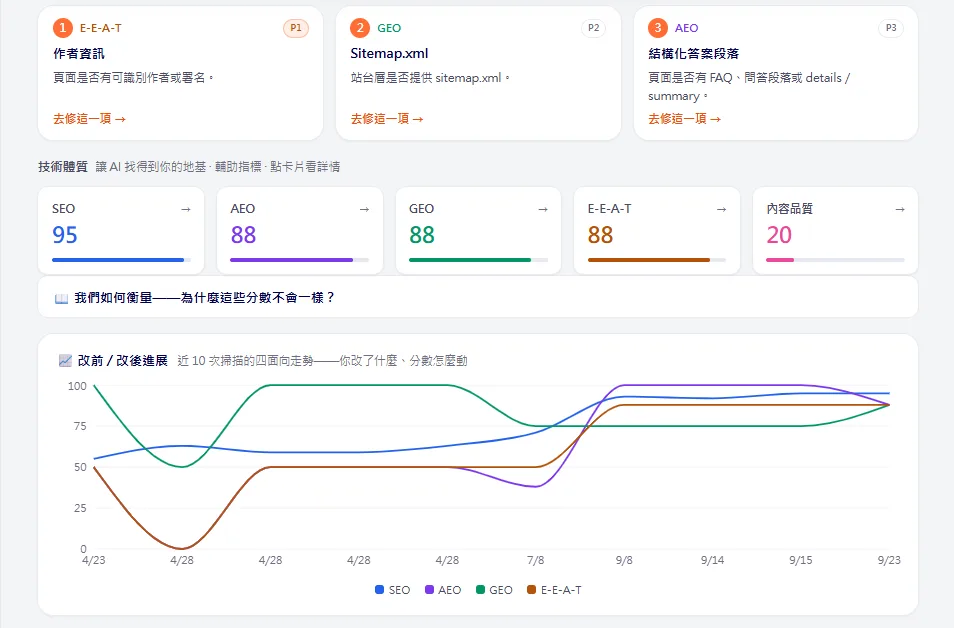The image size is (954, 628).
Task: Click the 9/15 date on chart axis
Action: point(801,560)
